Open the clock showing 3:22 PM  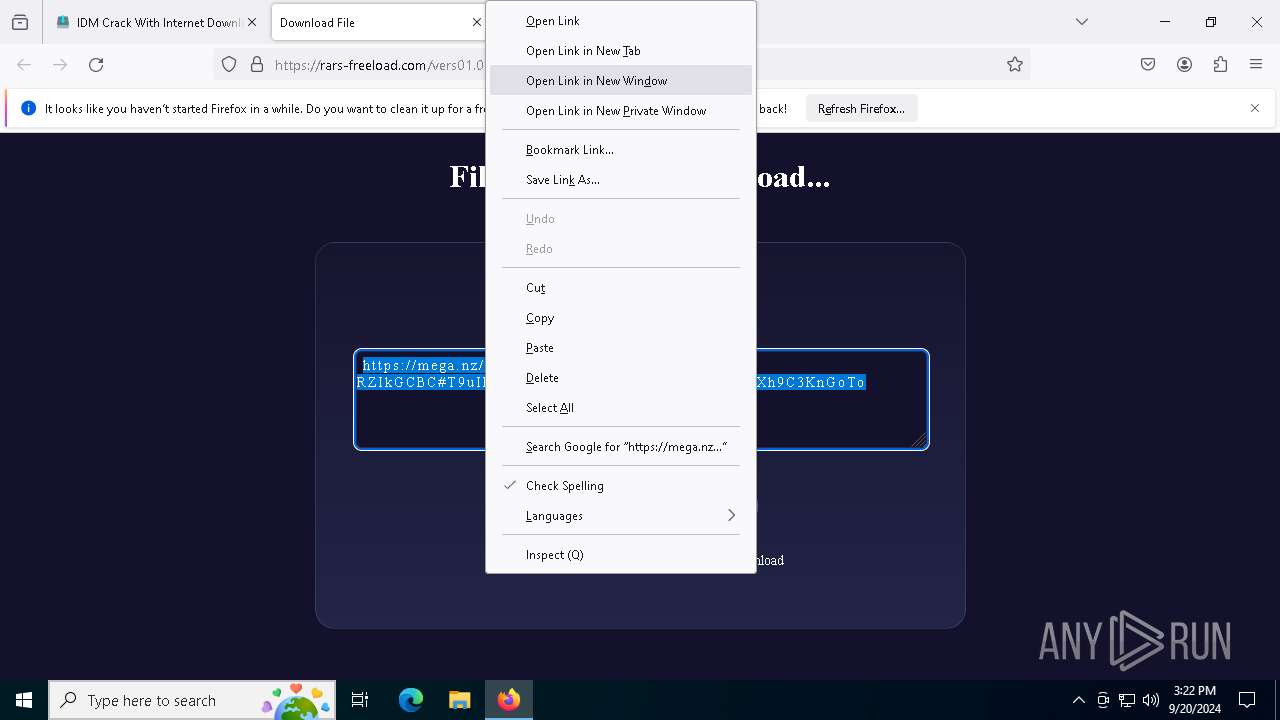tap(1194, 700)
